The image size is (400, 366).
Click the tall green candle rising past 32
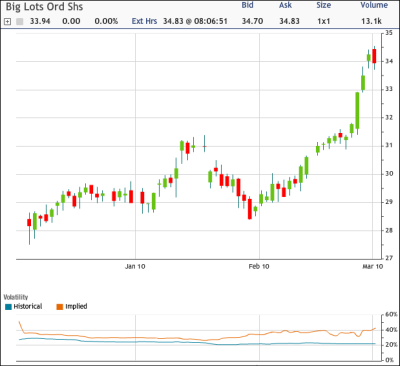357,110
